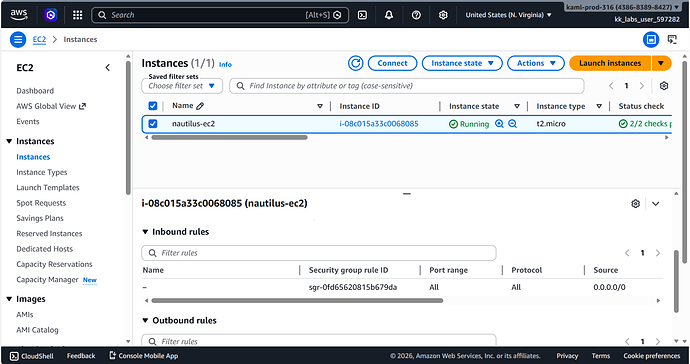The image size is (690, 364).
Task: Open CloudShell from the footer
Action: 32,356
